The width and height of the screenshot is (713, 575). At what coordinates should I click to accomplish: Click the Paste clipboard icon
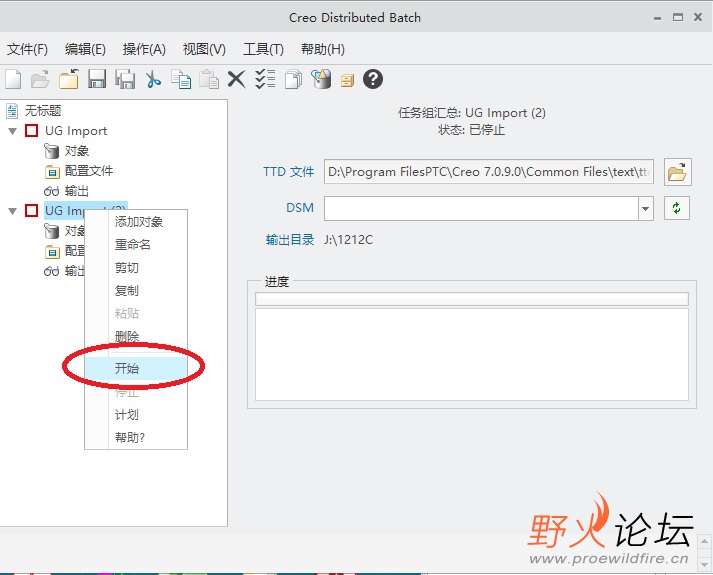[209, 80]
